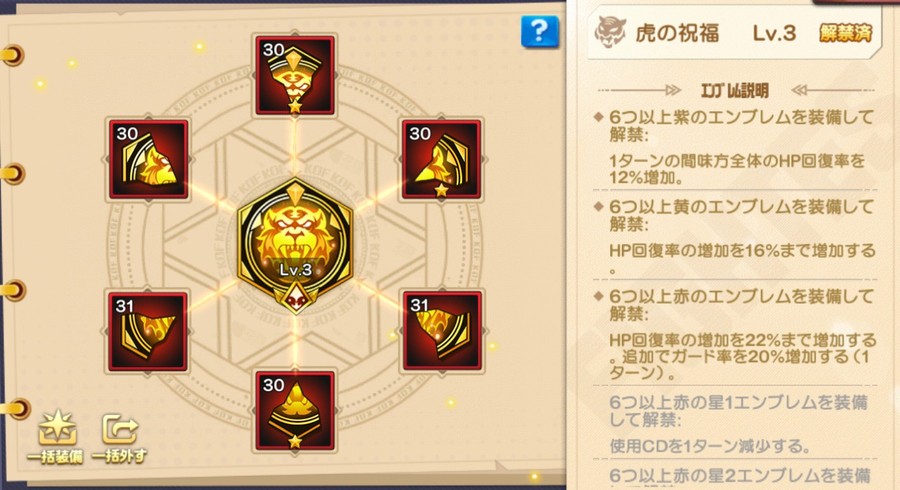Select the lower-right level 31 emblem piece
Screen dimensions: 900x490
point(441,332)
